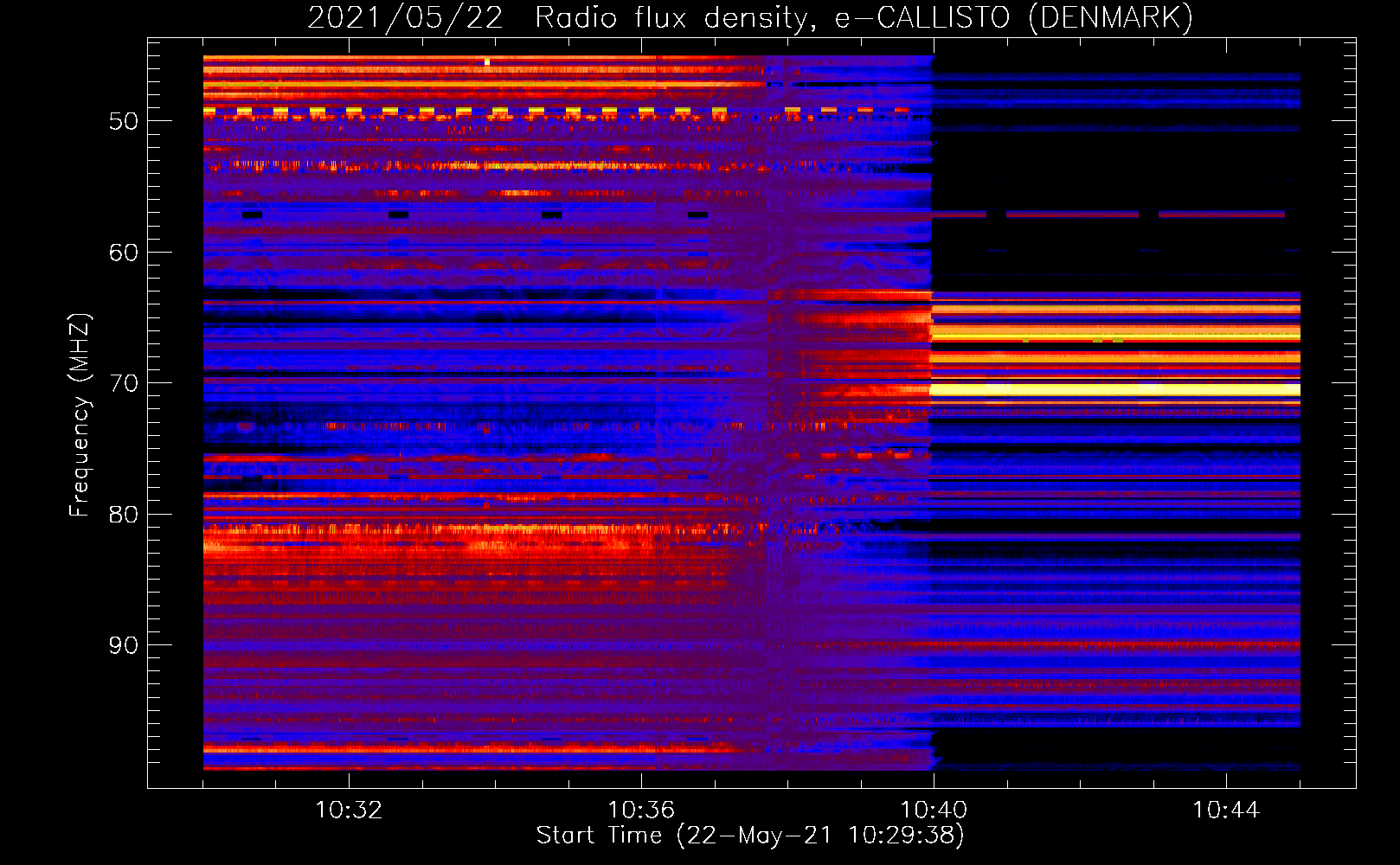Click the 70 MHz frequency tick label

click(x=124, y=383)
